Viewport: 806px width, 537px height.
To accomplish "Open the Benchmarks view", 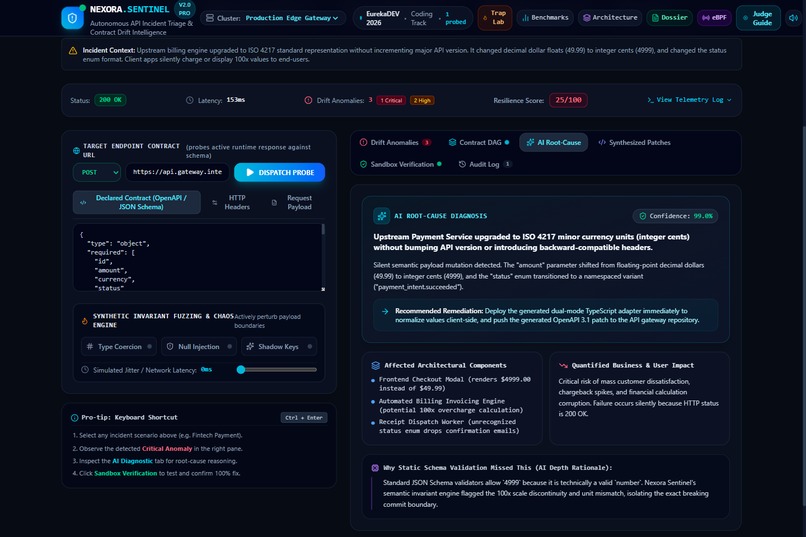I will [x=545, y=17].
